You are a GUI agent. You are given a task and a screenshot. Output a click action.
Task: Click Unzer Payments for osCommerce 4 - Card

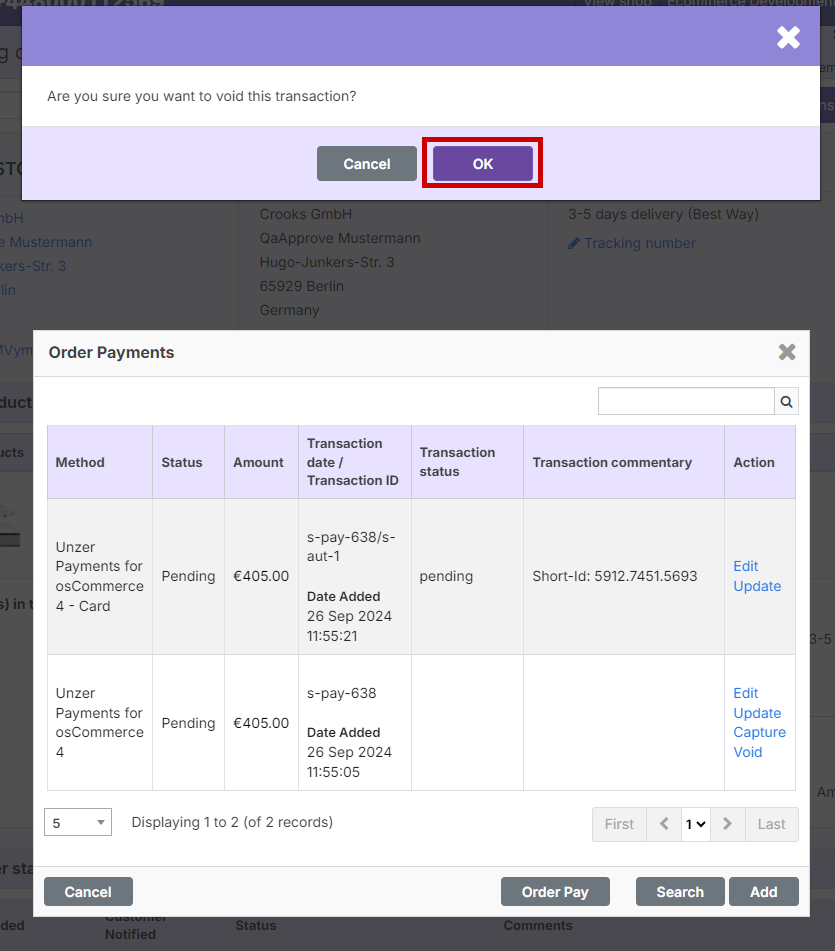click(x=99, y=576)
